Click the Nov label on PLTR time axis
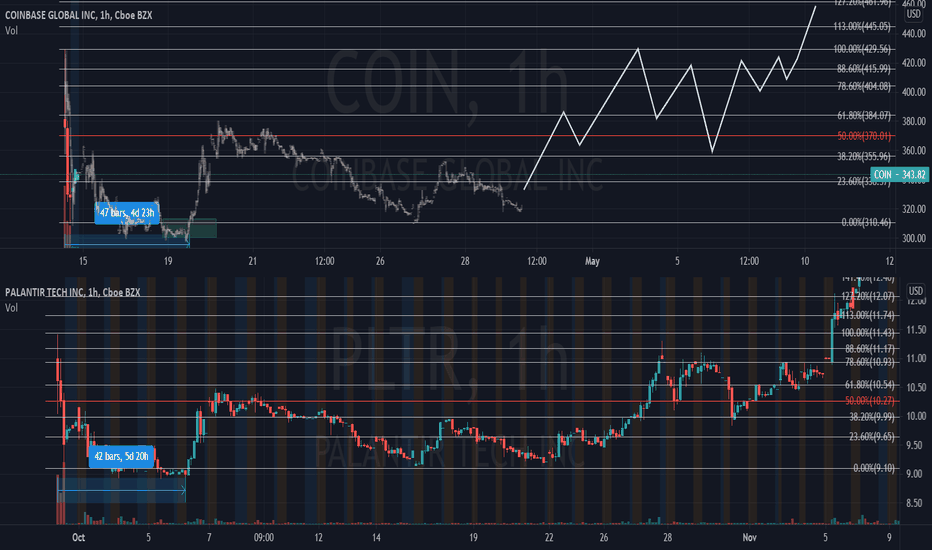The image size is (932, 550). (x=750, y=538)
